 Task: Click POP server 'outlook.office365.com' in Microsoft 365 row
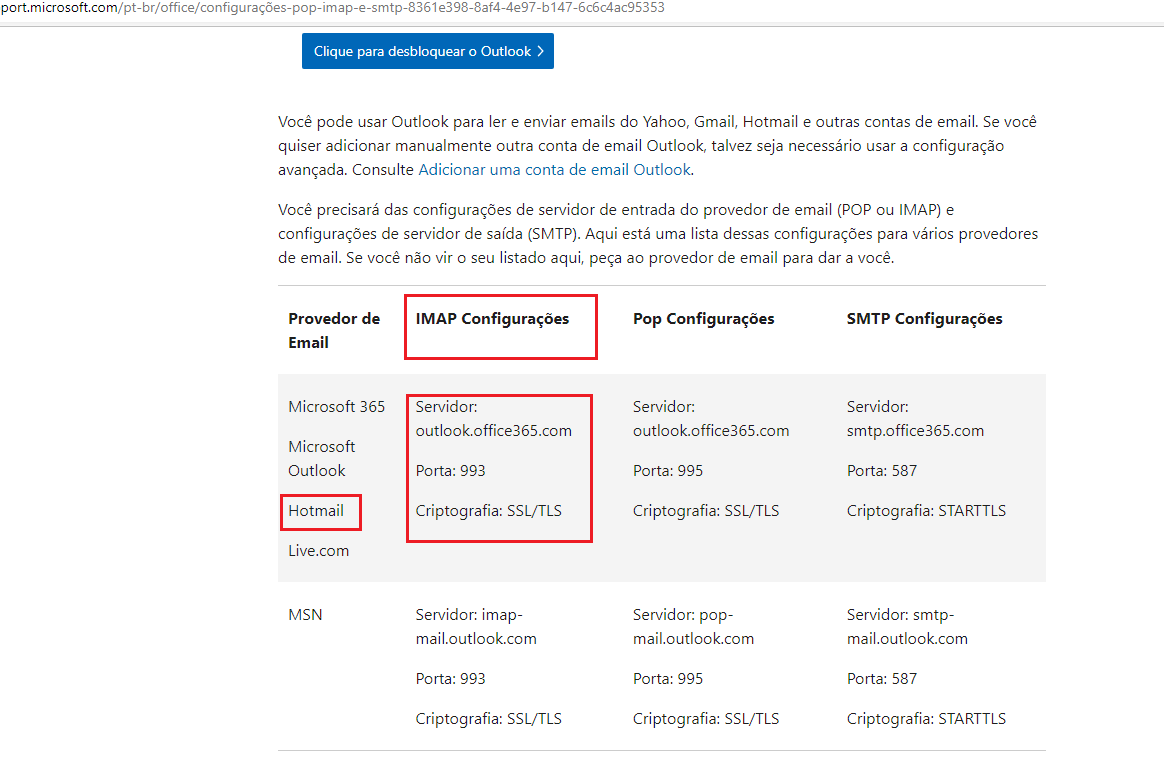tap(711, 431)
